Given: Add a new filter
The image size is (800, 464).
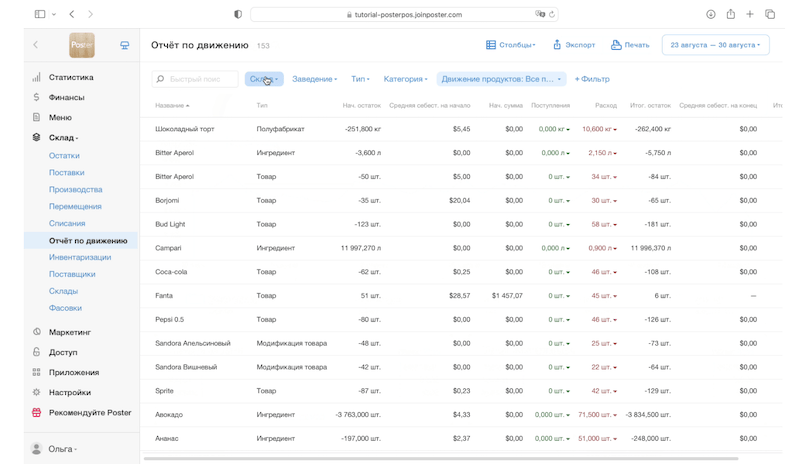Looking at the screenshot, I should point(592,79).
